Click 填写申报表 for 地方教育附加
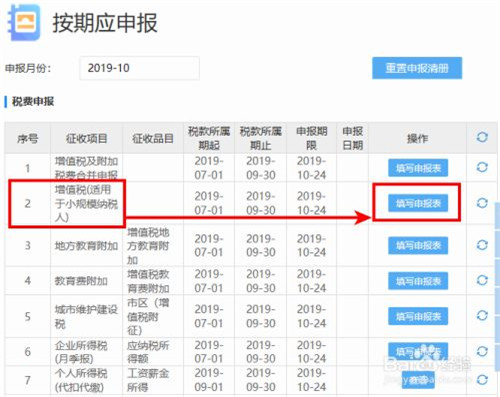The width and height of the screenshot is (500, 397). point(418,246)
